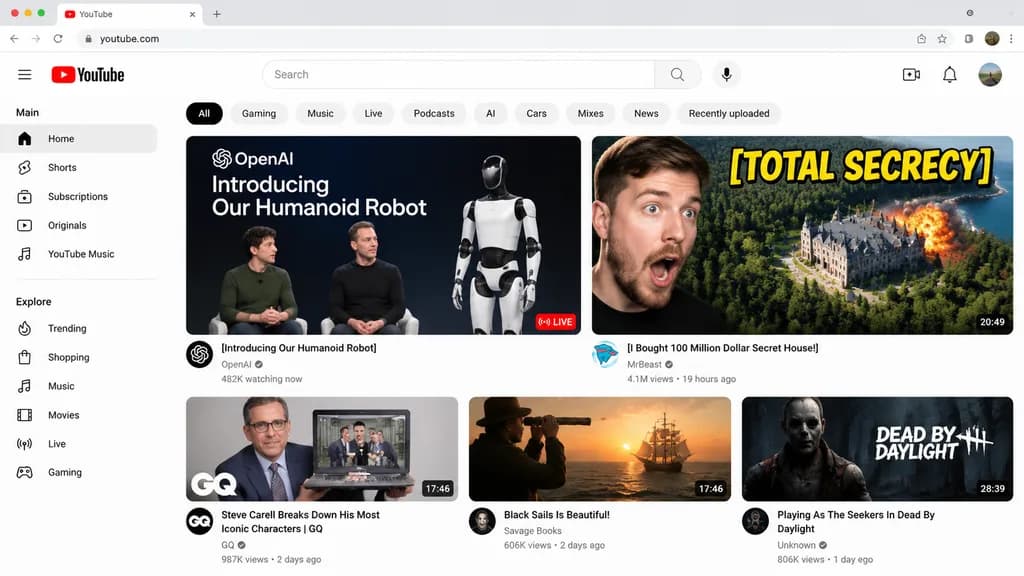Select the Music filter chip
The height and width of the screenshot is (576, 1024).
pyautogui.click(x=320, y=114)
